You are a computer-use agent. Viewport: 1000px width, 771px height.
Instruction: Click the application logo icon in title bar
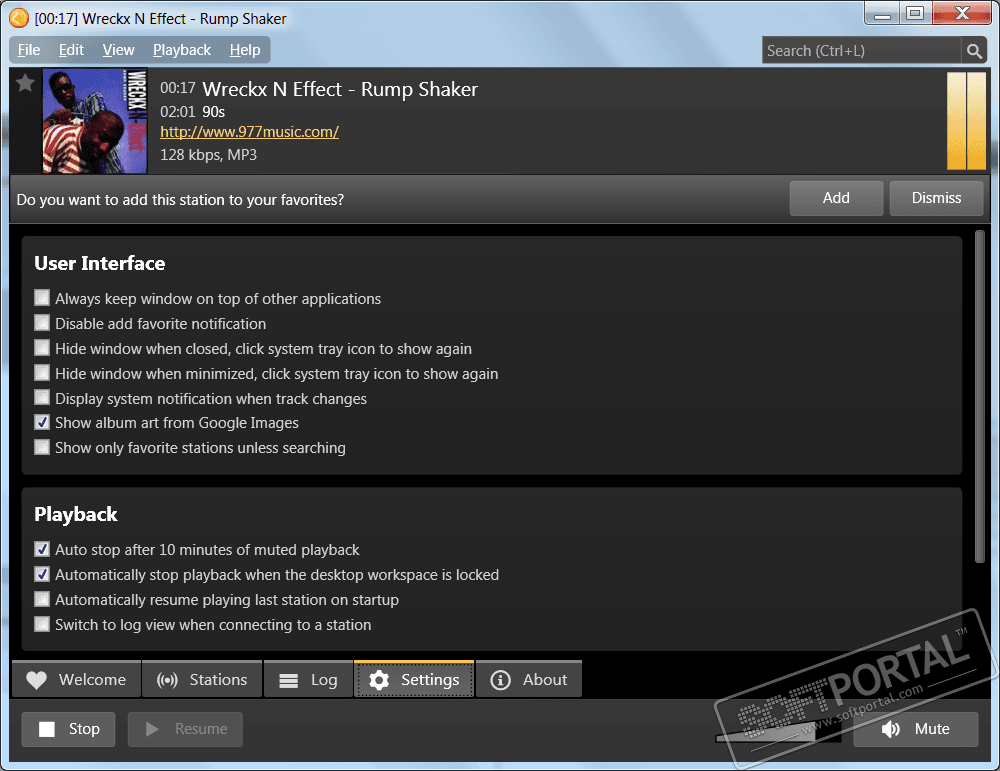point(19,18)
